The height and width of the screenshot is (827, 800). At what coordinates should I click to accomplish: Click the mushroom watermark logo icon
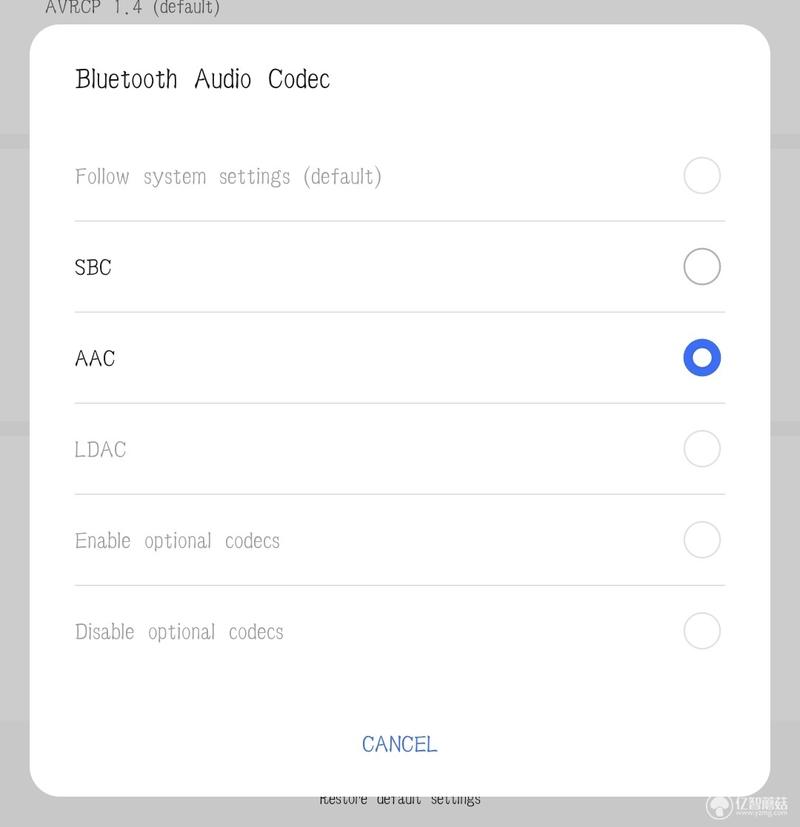(x=719, y=806)
